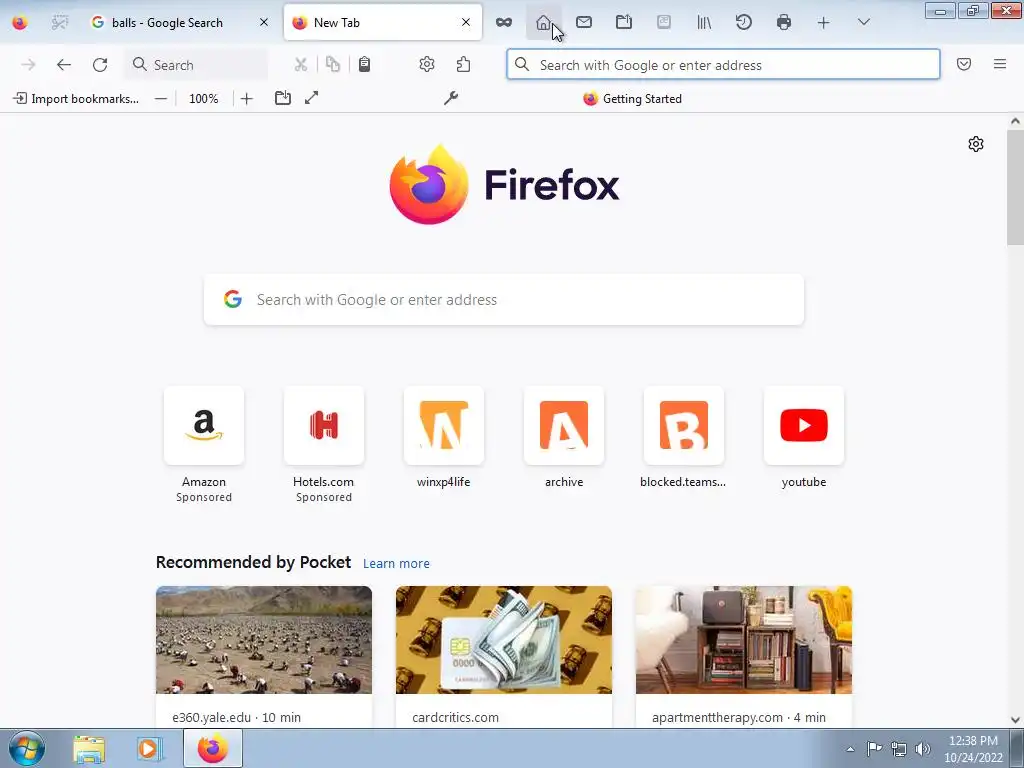
Task: Zoom in with the plus button
Action: click(x=246, y=99)
